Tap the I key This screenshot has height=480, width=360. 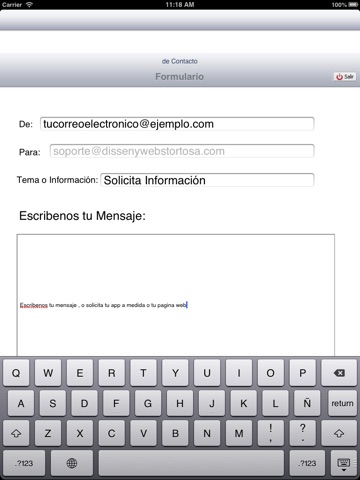click(x=239, y=373)
